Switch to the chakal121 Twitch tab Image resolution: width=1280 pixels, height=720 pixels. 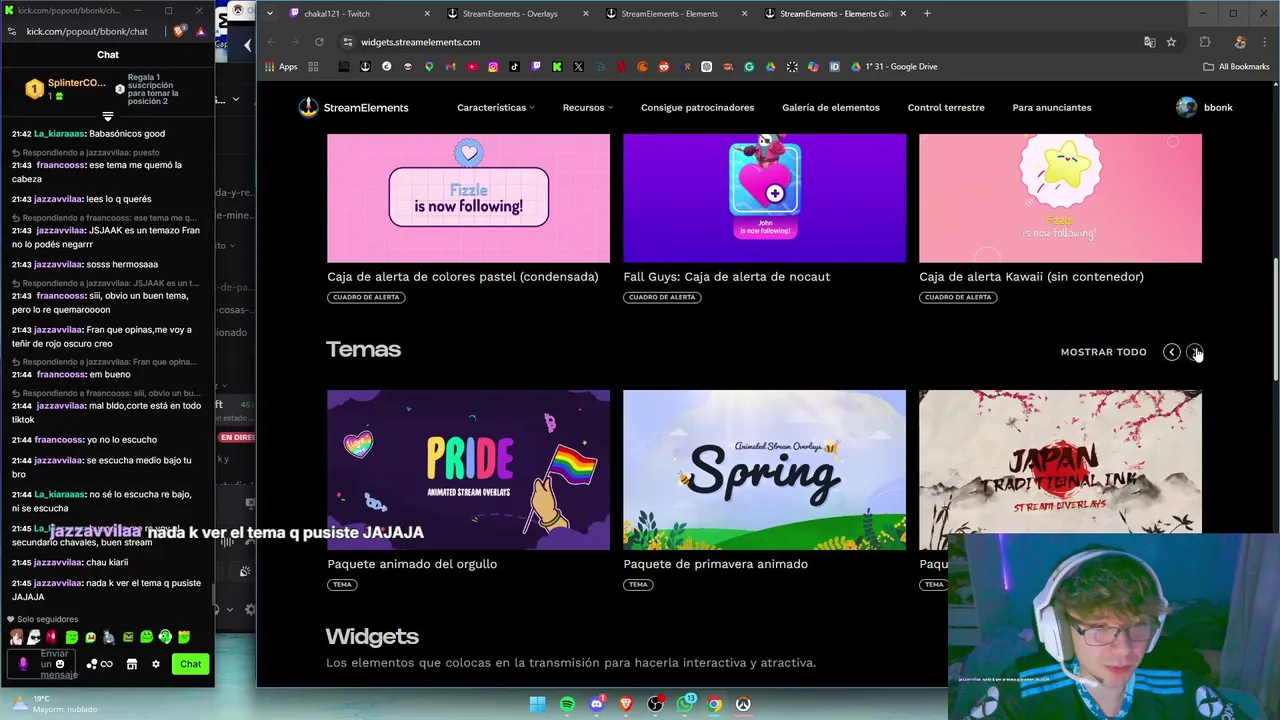[360, 14]
